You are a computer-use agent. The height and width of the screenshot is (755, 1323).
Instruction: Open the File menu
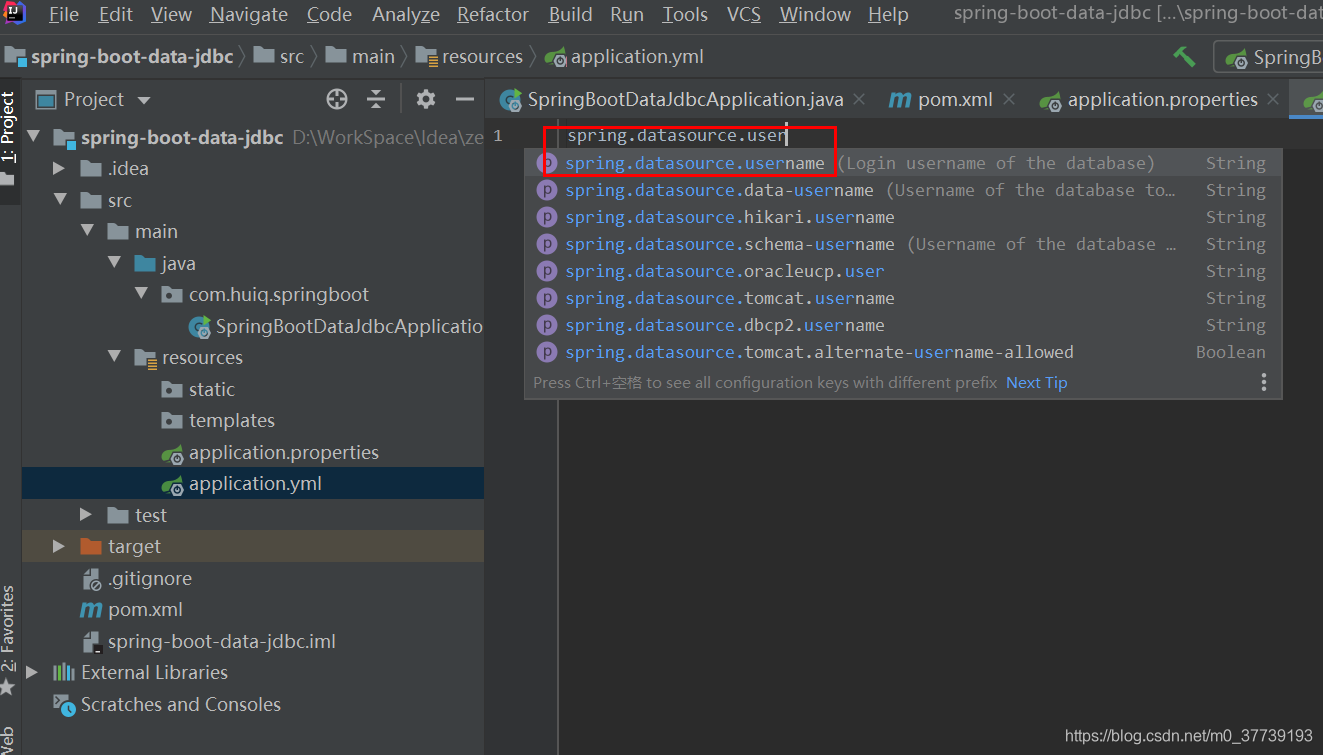pyautogui.click(x=64, y=14)
